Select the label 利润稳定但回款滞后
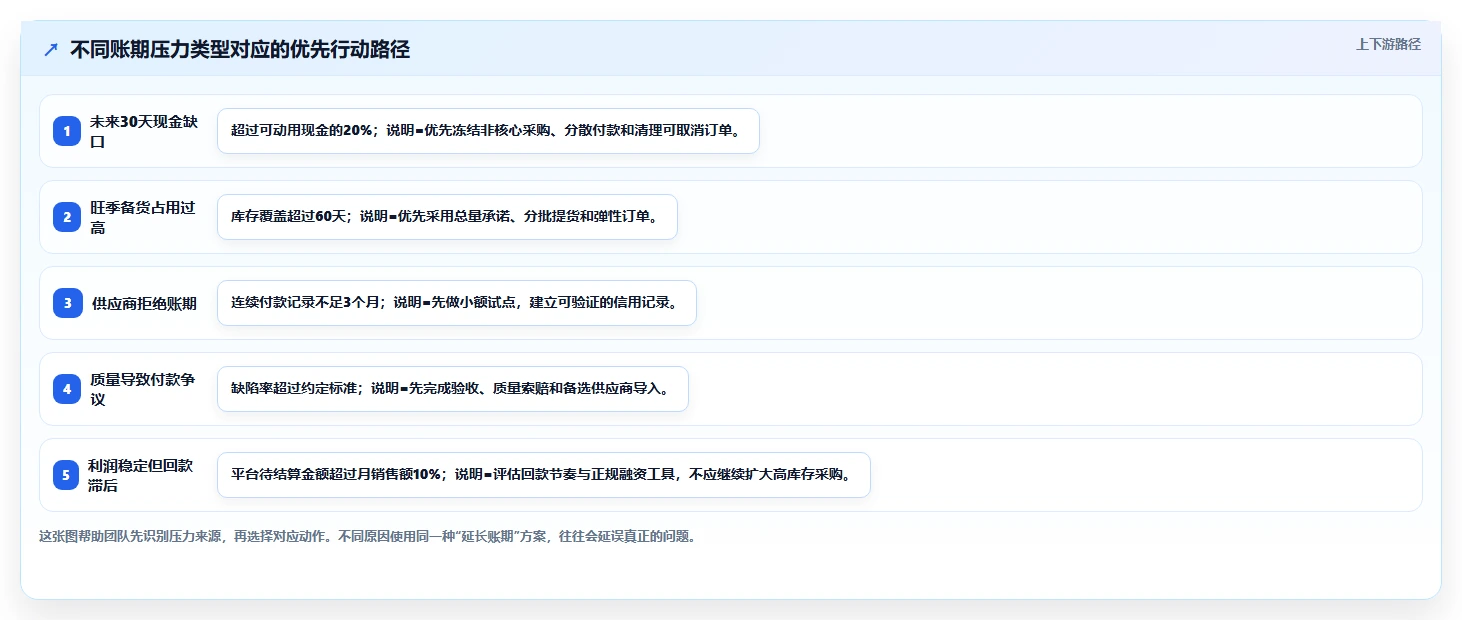Screen dimensions: 1462x620 (142, 475)
